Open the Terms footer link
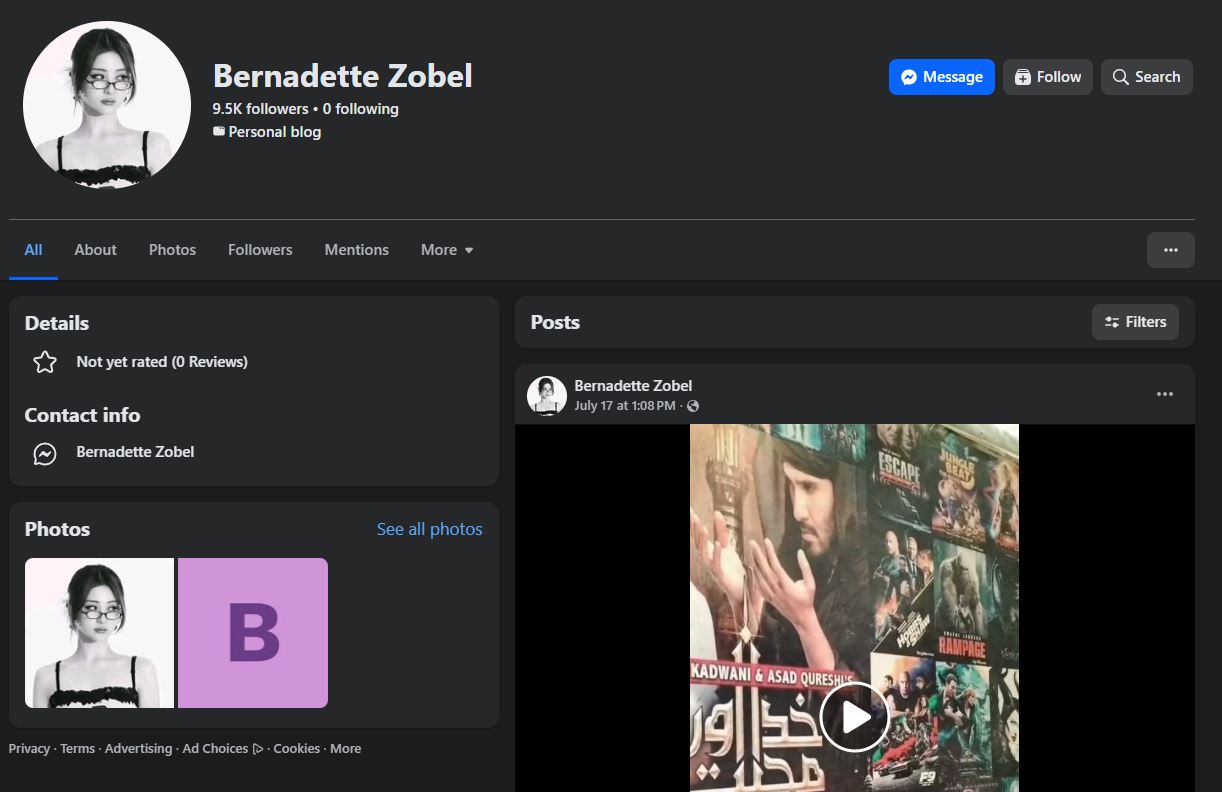Viewport: 1222px width, 792px height. 77,749
